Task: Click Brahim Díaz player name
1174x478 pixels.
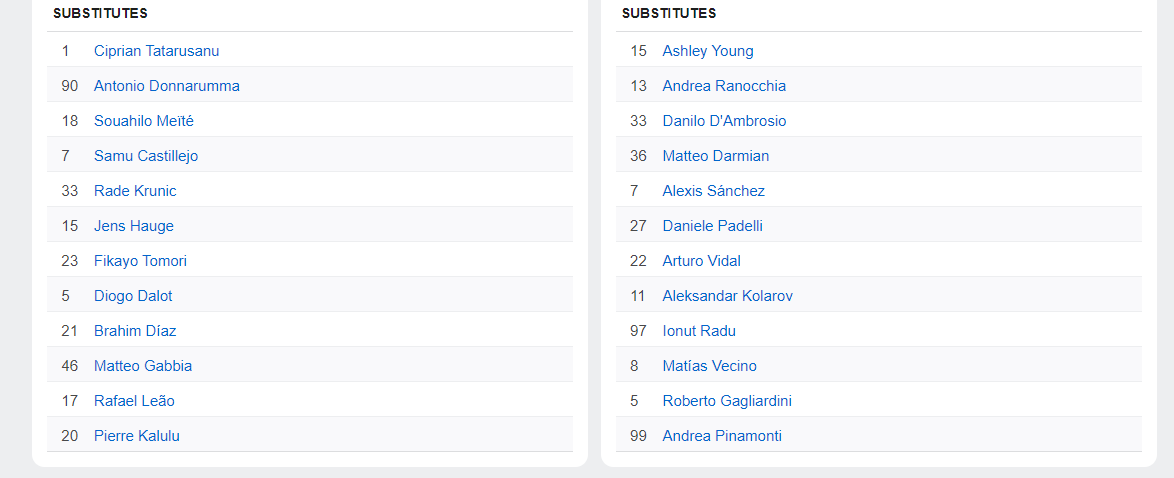Action: point(135,331)
